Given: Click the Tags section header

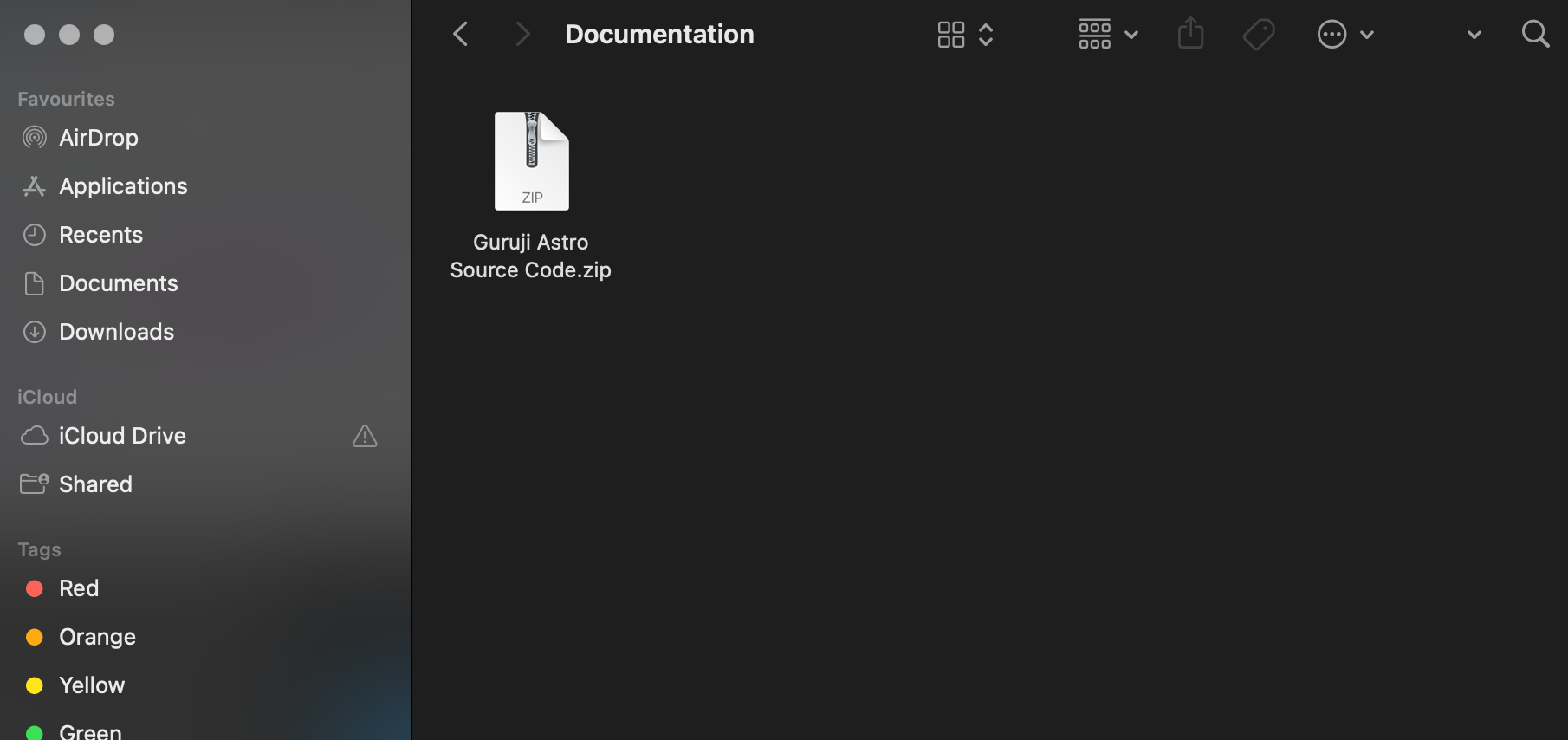Looking at the screenshot, I should [39, 549].
